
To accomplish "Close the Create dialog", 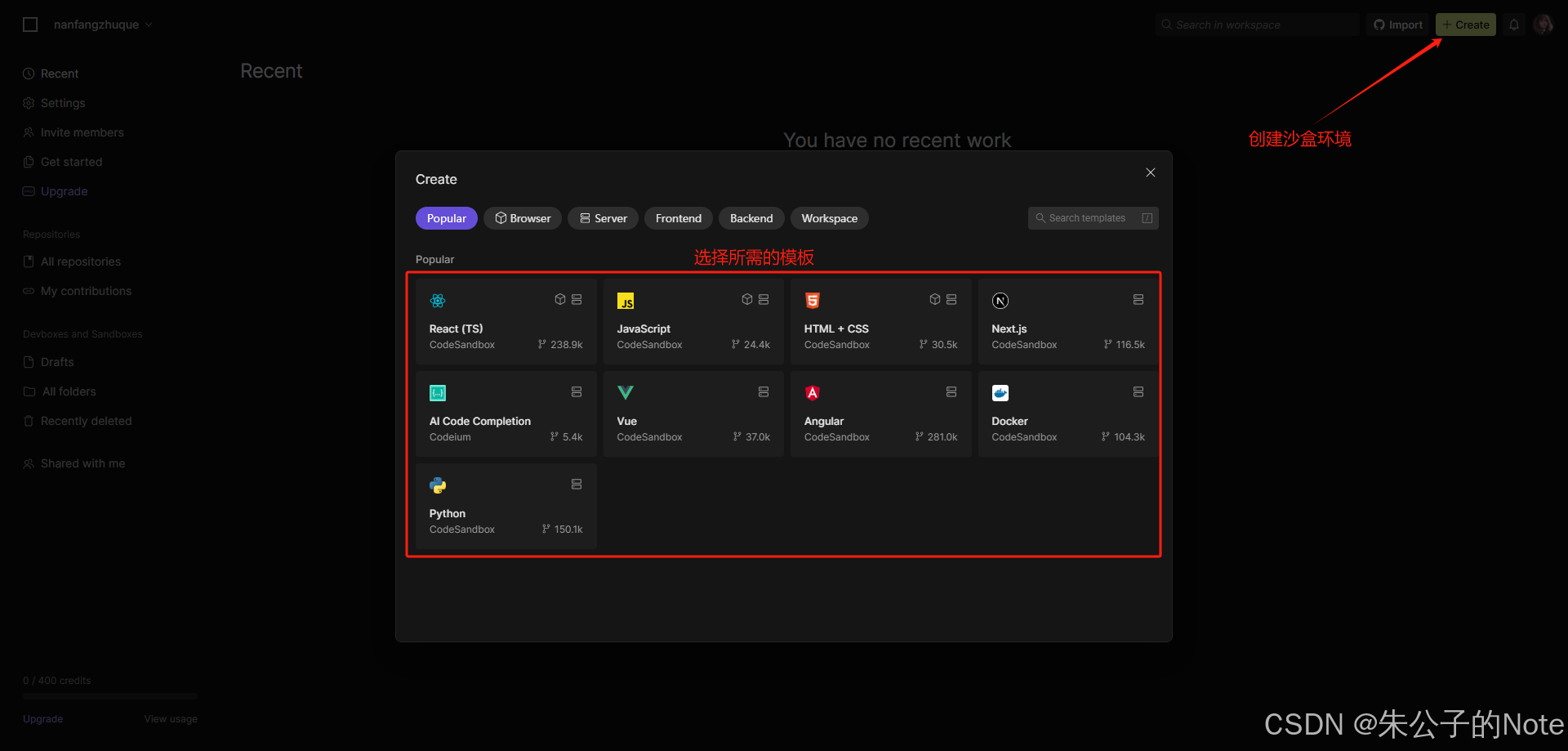I will point(1151,172).
